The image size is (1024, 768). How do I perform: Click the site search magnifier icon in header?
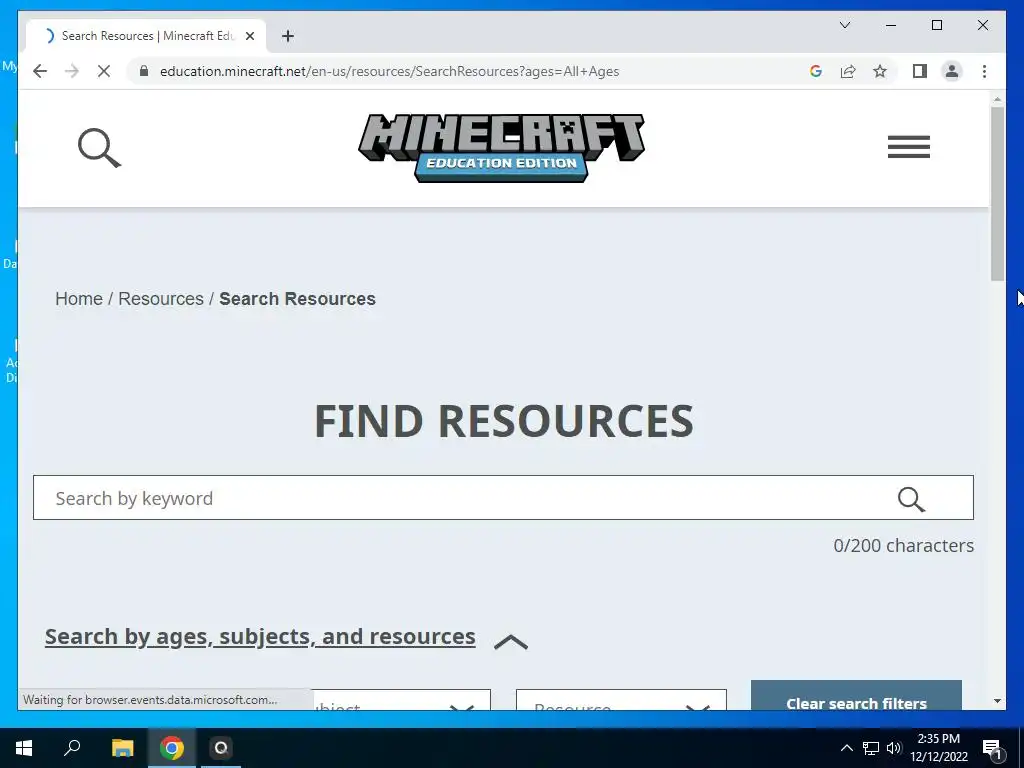tap(99, 148)
